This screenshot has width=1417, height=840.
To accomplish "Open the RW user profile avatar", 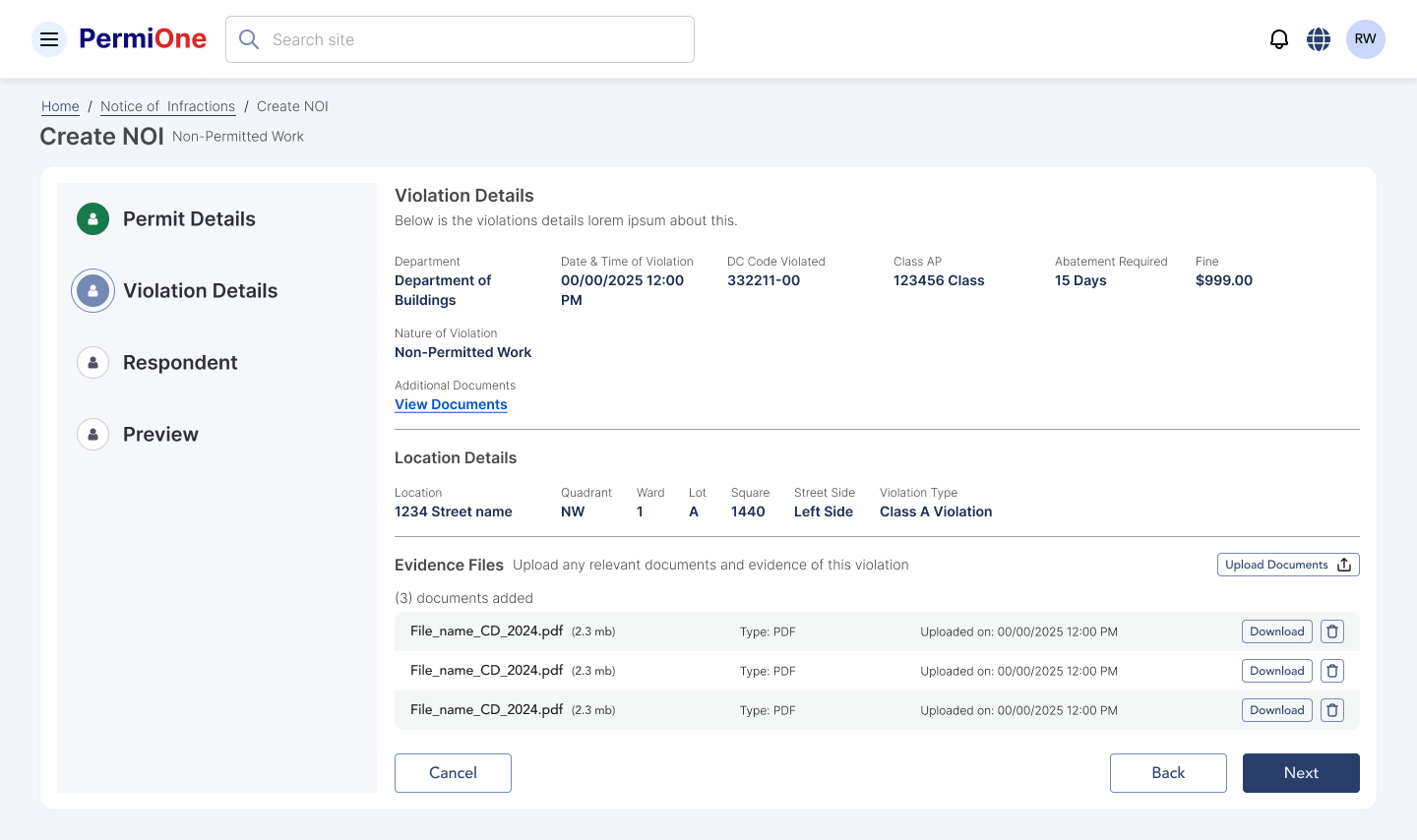I will pos(1365,39).
